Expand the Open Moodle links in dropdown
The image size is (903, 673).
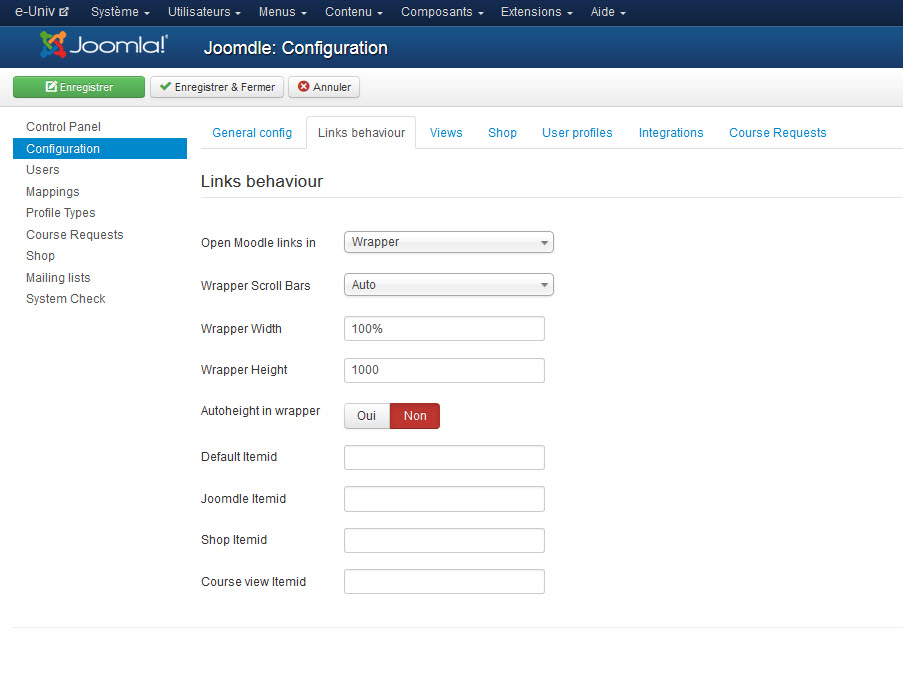pyautogui.click(x=448, y=242)
